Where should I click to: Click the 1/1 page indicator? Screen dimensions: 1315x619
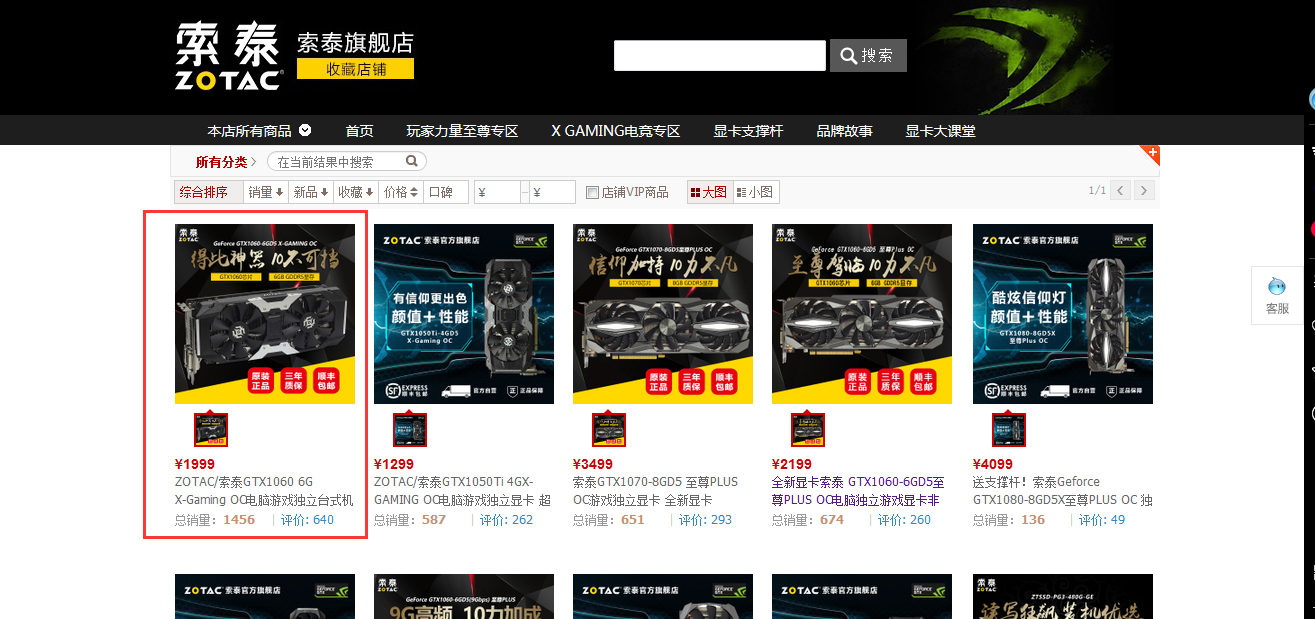pyautogui.click(x=1097, y=190)
